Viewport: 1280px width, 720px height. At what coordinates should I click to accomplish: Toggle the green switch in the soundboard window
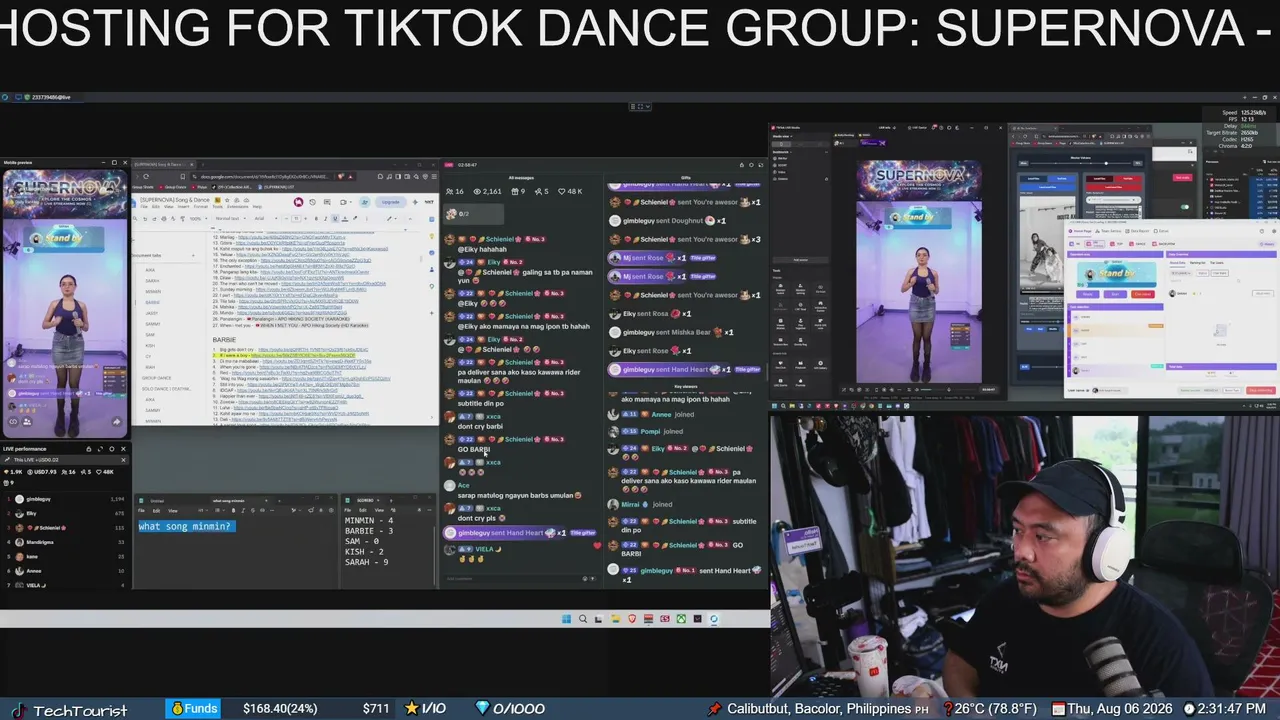tap(1185, 207)
